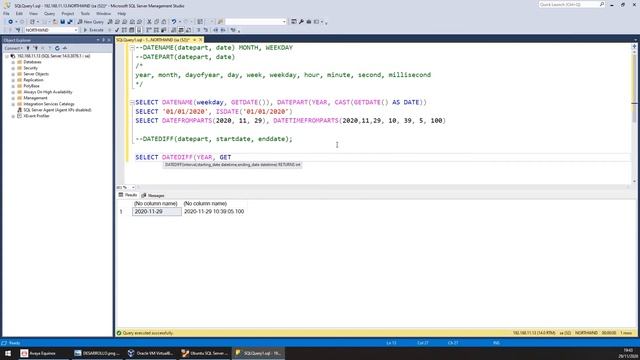Expand the Server Objects folder node

(13, 74)
